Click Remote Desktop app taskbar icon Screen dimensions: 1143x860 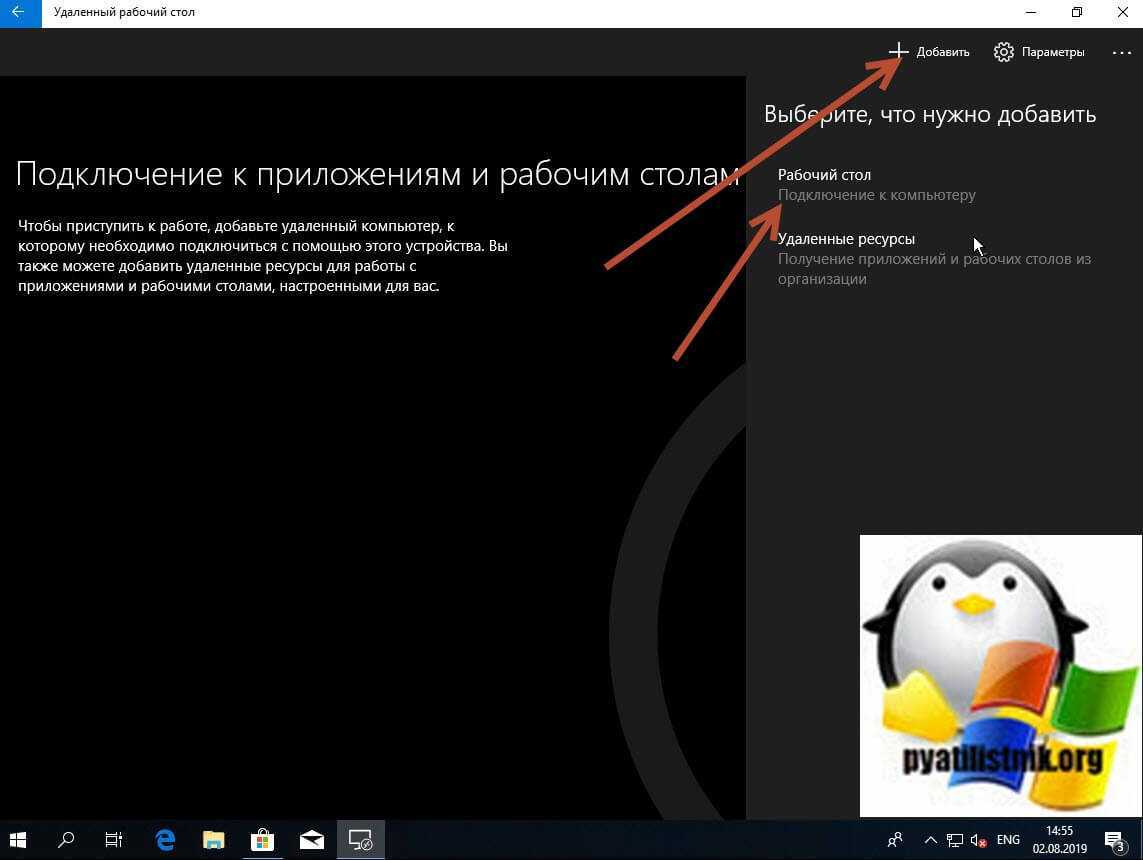click(360, 840)
